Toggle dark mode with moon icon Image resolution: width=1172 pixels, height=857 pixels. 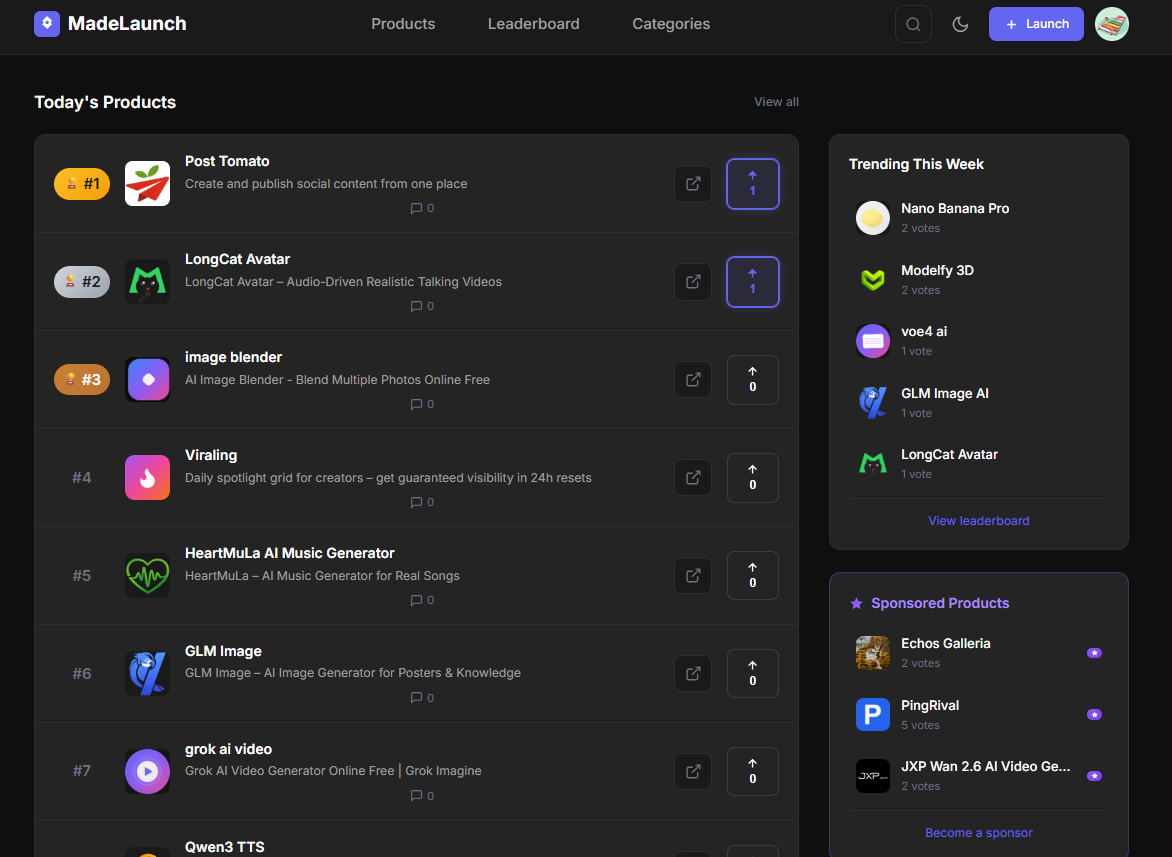(960, 24)
